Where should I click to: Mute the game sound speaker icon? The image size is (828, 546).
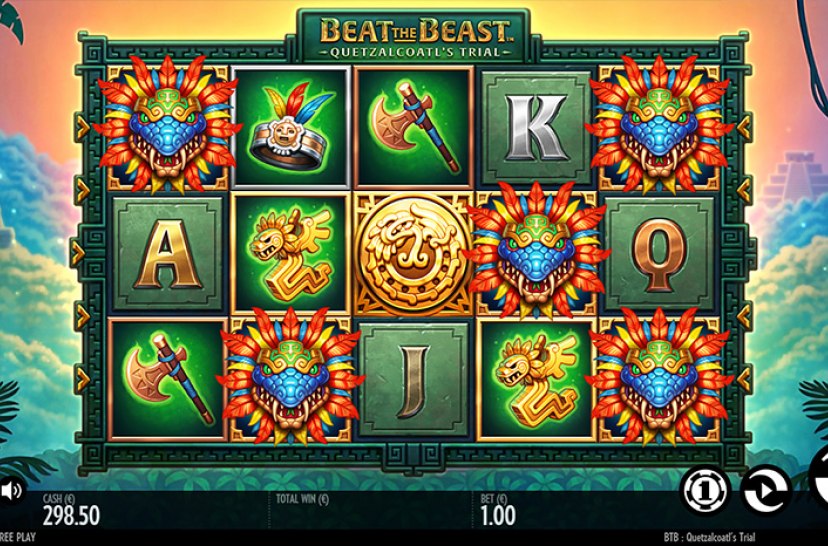[11, 491]
